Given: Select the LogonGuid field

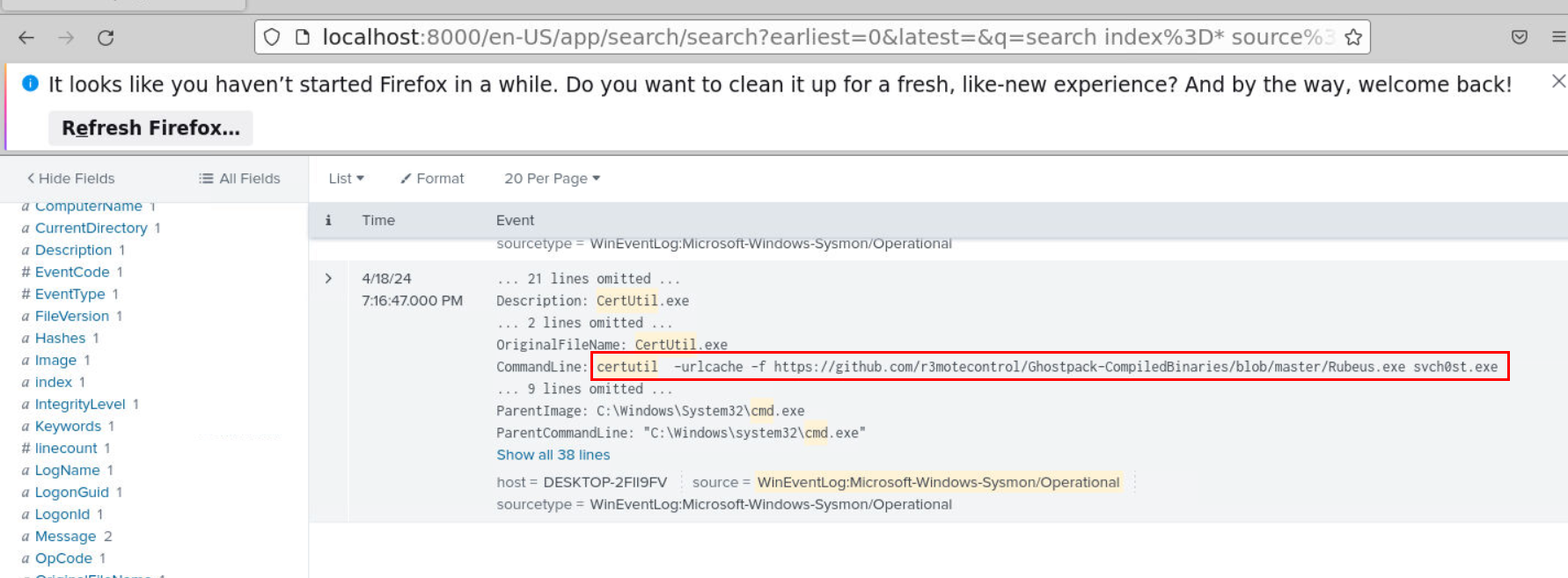Looking at the screenshot, I should pyautogui.click(x=72, y=492).
